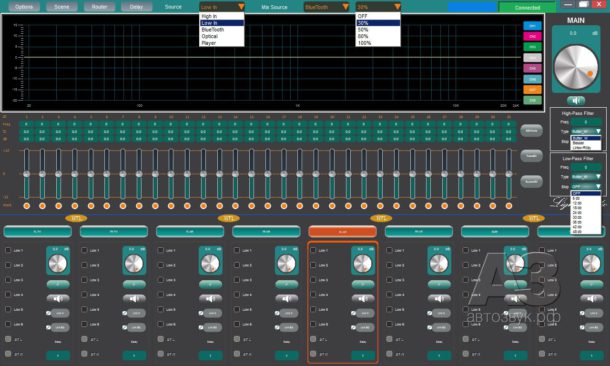Viewport: 610px width, 366px height.
Task: Select the orange-highlighted channel header button
Action: click(342, 231)
